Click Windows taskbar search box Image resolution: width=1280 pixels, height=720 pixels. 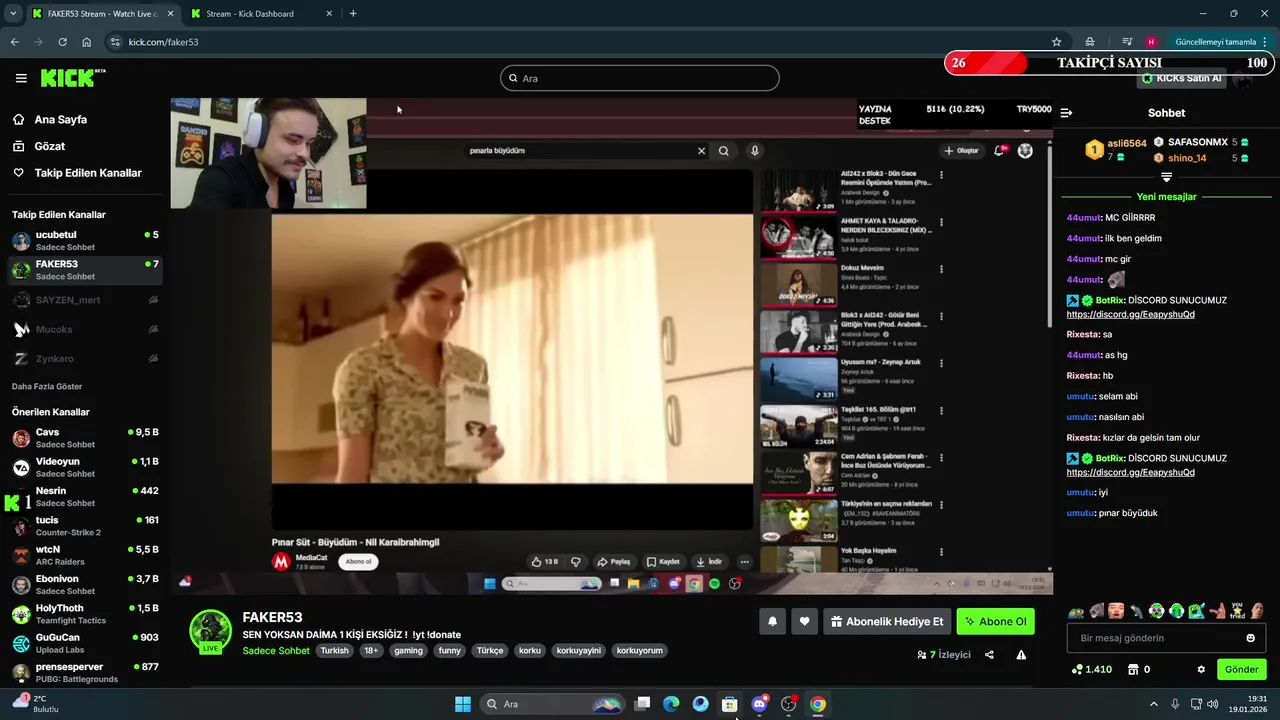coord(551,704)
